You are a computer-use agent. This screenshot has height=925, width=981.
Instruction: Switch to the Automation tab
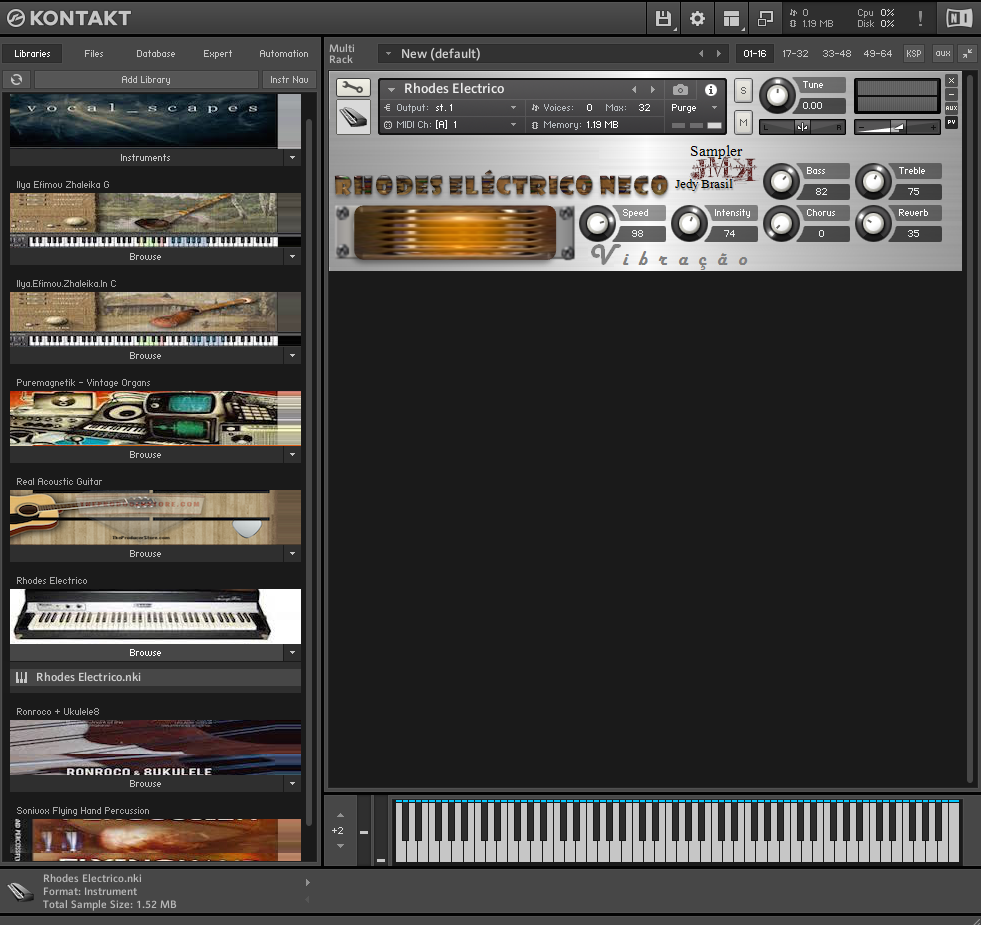coord(284,54)
